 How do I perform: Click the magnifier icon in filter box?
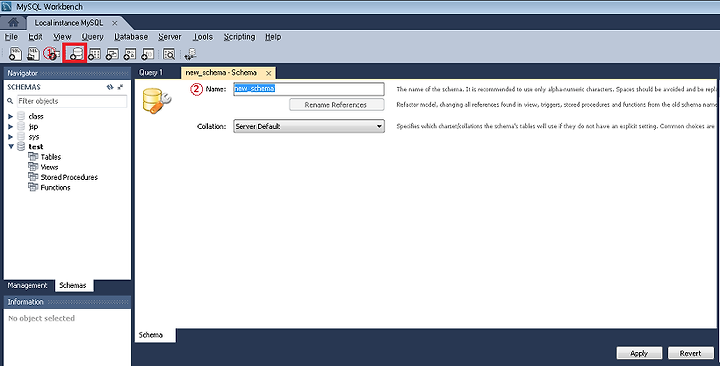(x=10, y=101)
